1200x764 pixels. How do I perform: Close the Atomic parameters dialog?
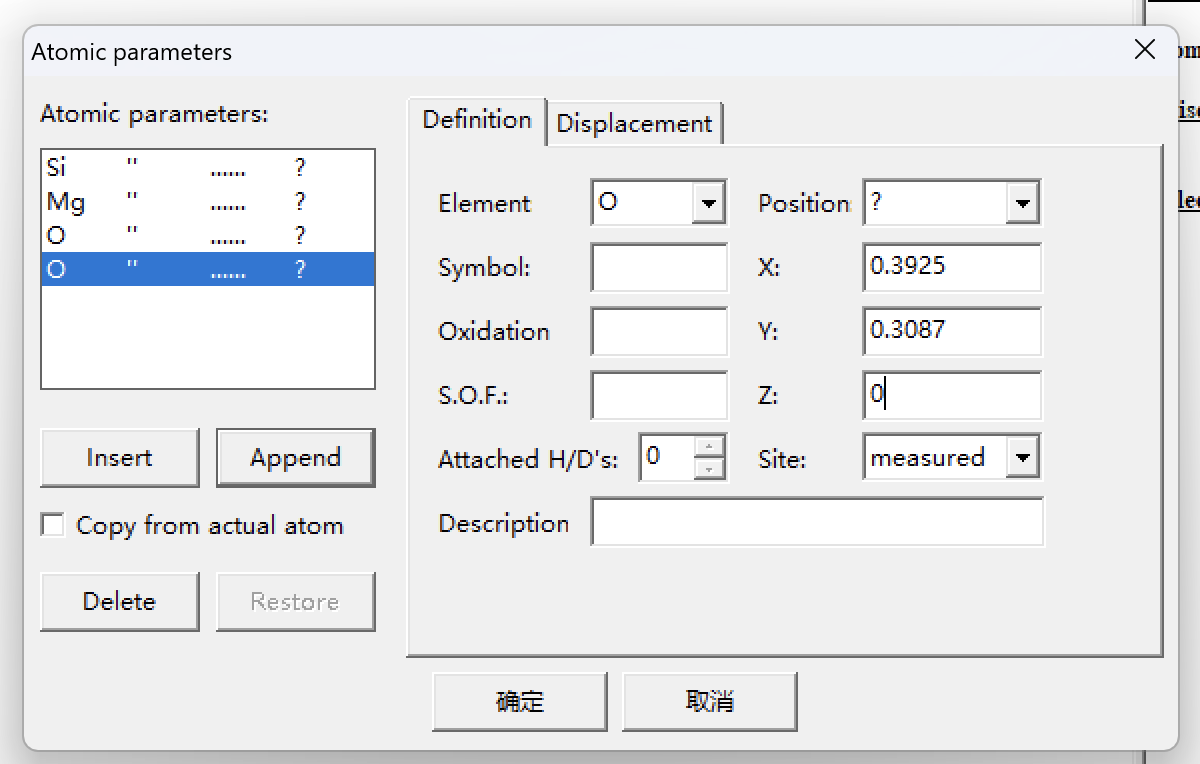[x=1145, y=51]
